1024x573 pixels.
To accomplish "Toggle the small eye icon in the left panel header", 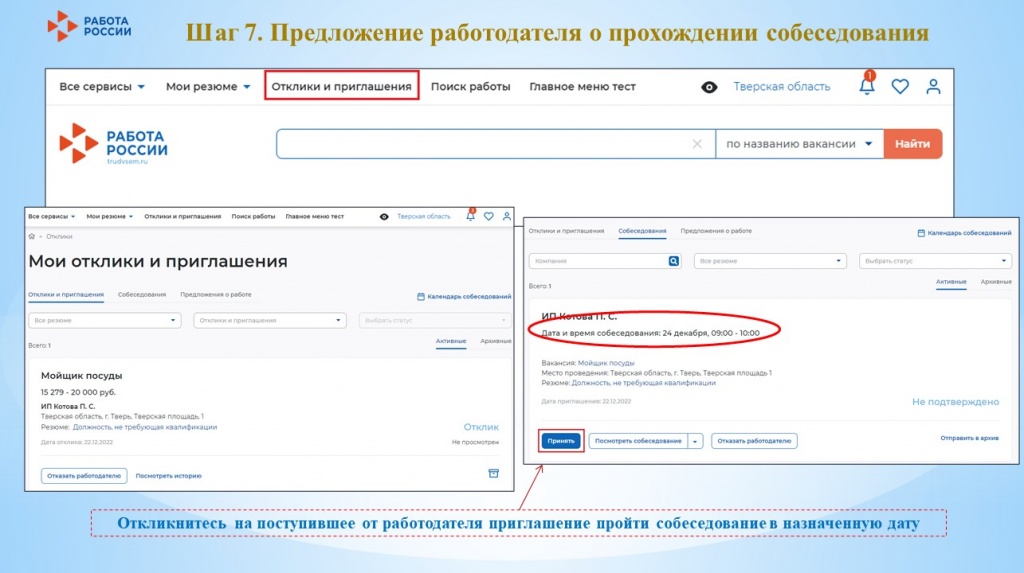I will coord(384,217).
